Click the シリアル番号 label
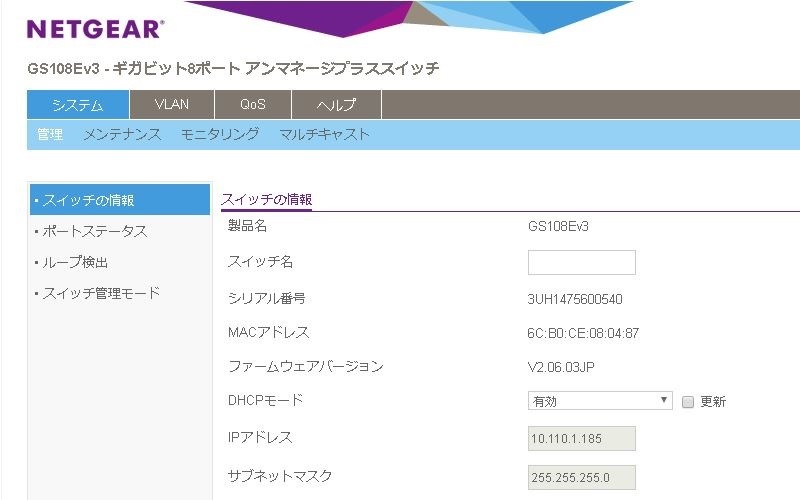The height and width of the screenshot is (500, 800). pyautogui.click(x=267, y=298)
